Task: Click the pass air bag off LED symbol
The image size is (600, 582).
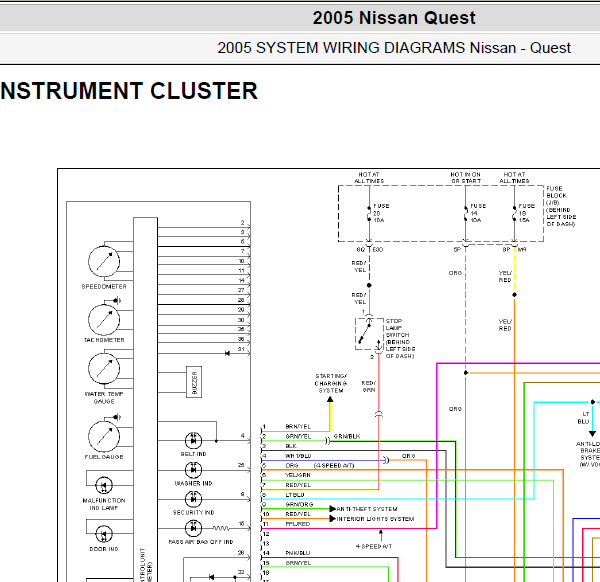Action: point(193,528)
